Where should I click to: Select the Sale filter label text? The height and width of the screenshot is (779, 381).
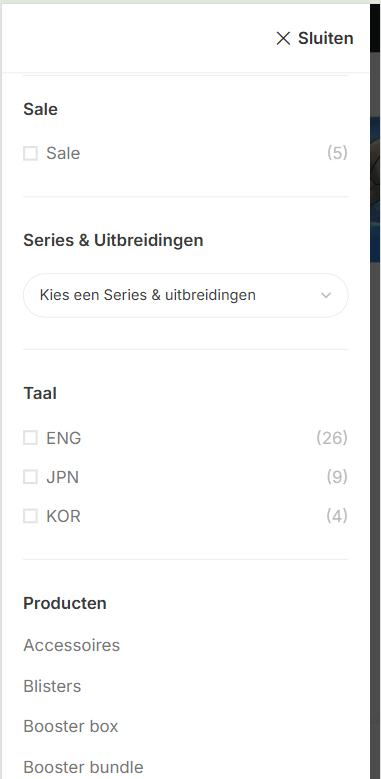[x=63, y=153]
